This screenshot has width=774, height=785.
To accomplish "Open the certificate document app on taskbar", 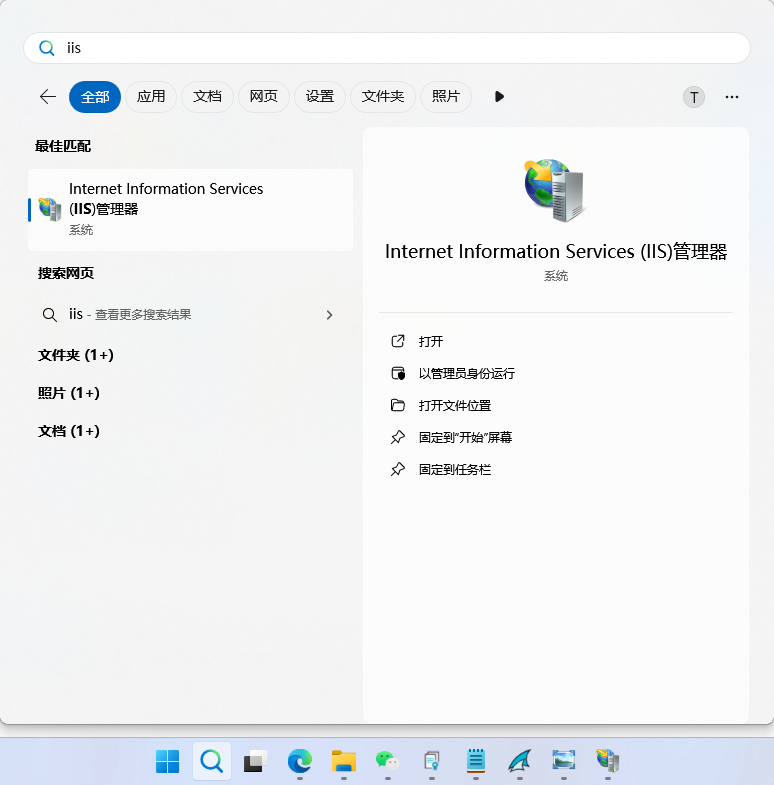I will (x=432, y=761).
